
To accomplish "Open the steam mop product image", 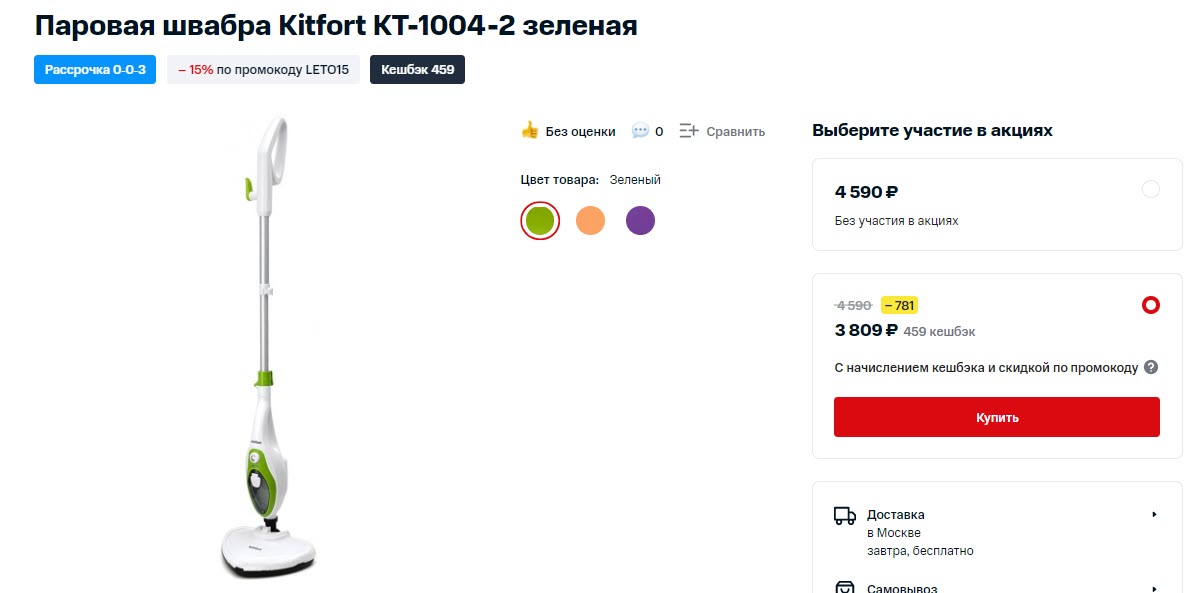I will [x=268, y=348].
